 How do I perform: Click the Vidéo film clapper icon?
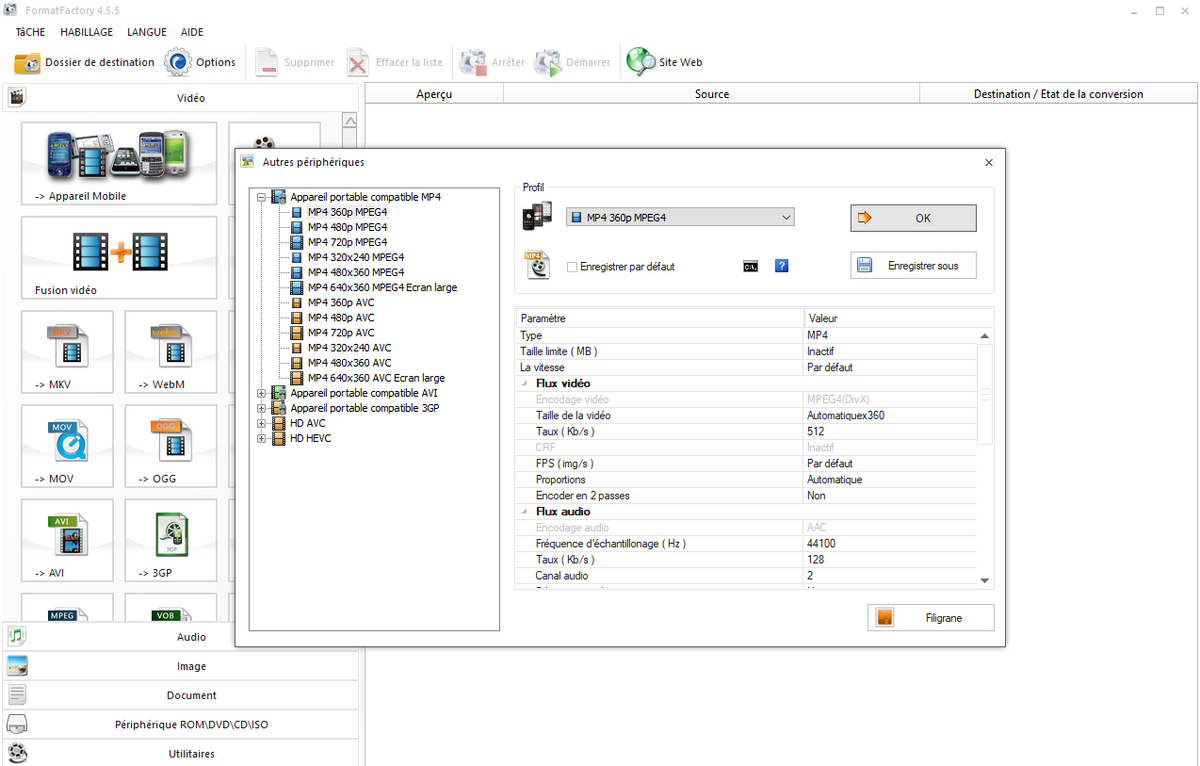(x=17, y=97)
